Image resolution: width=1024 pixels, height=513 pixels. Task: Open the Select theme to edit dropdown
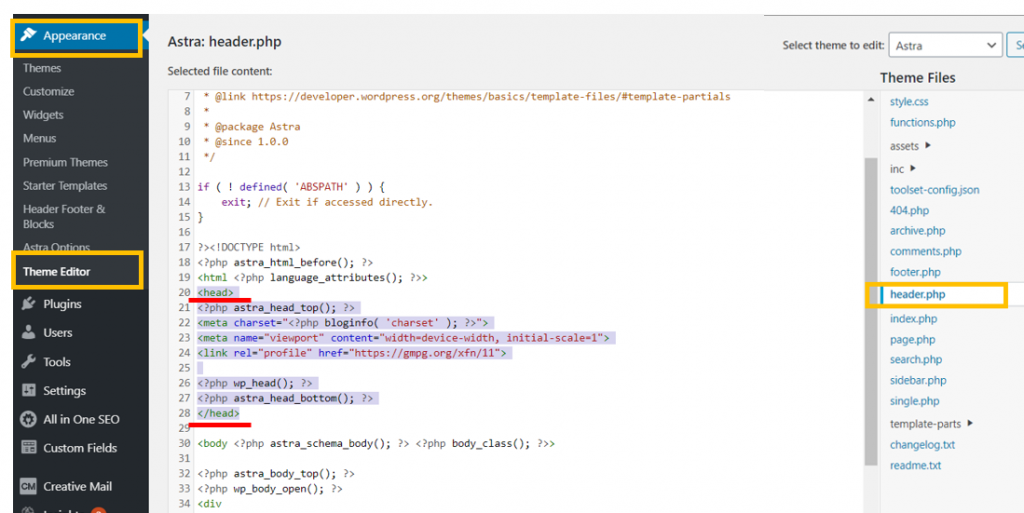pos(944,45)
